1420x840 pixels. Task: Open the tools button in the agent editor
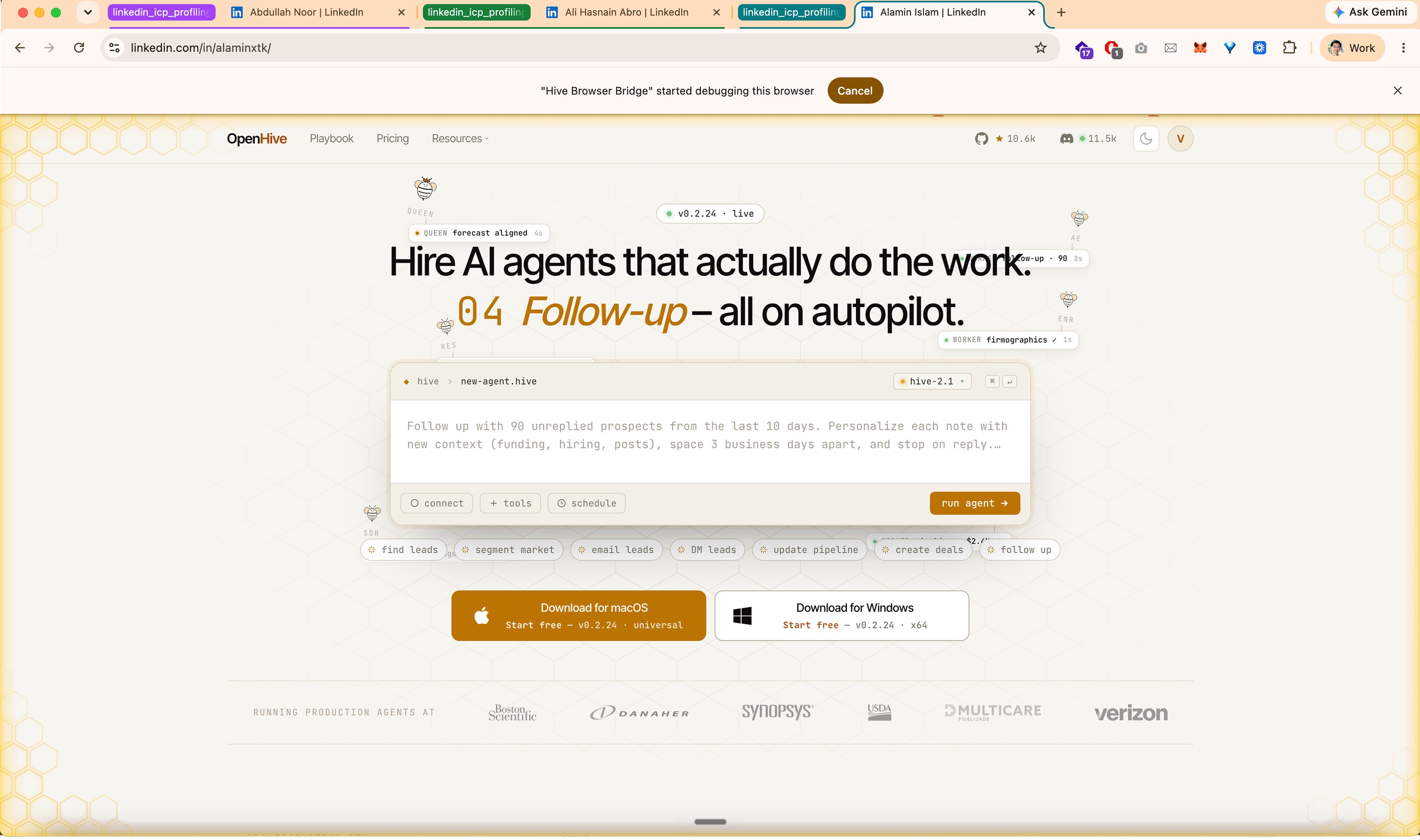pyautogui.click(x=510, y=503)
